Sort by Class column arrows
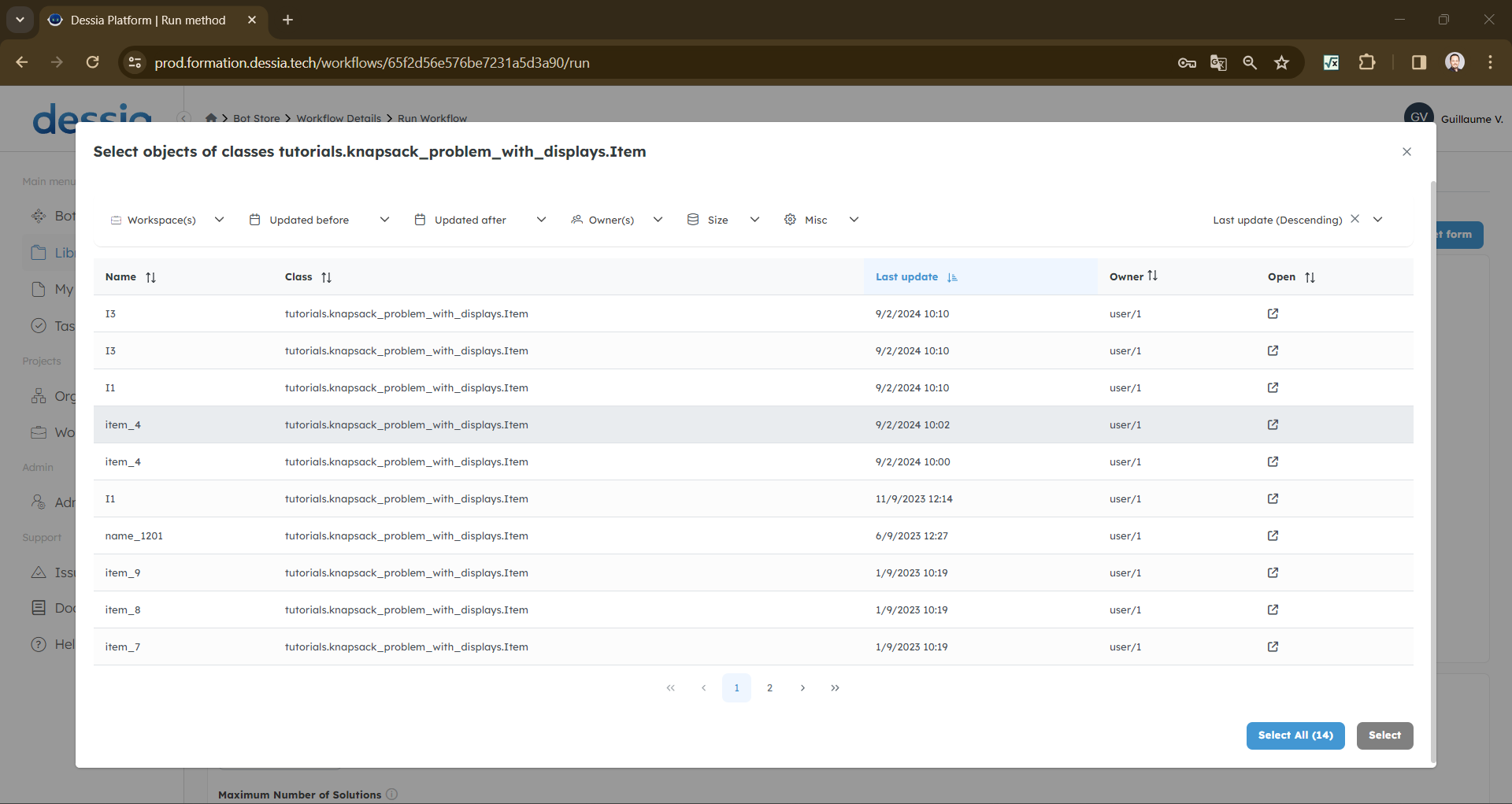The image size is (1512, 804). [326, 277]
